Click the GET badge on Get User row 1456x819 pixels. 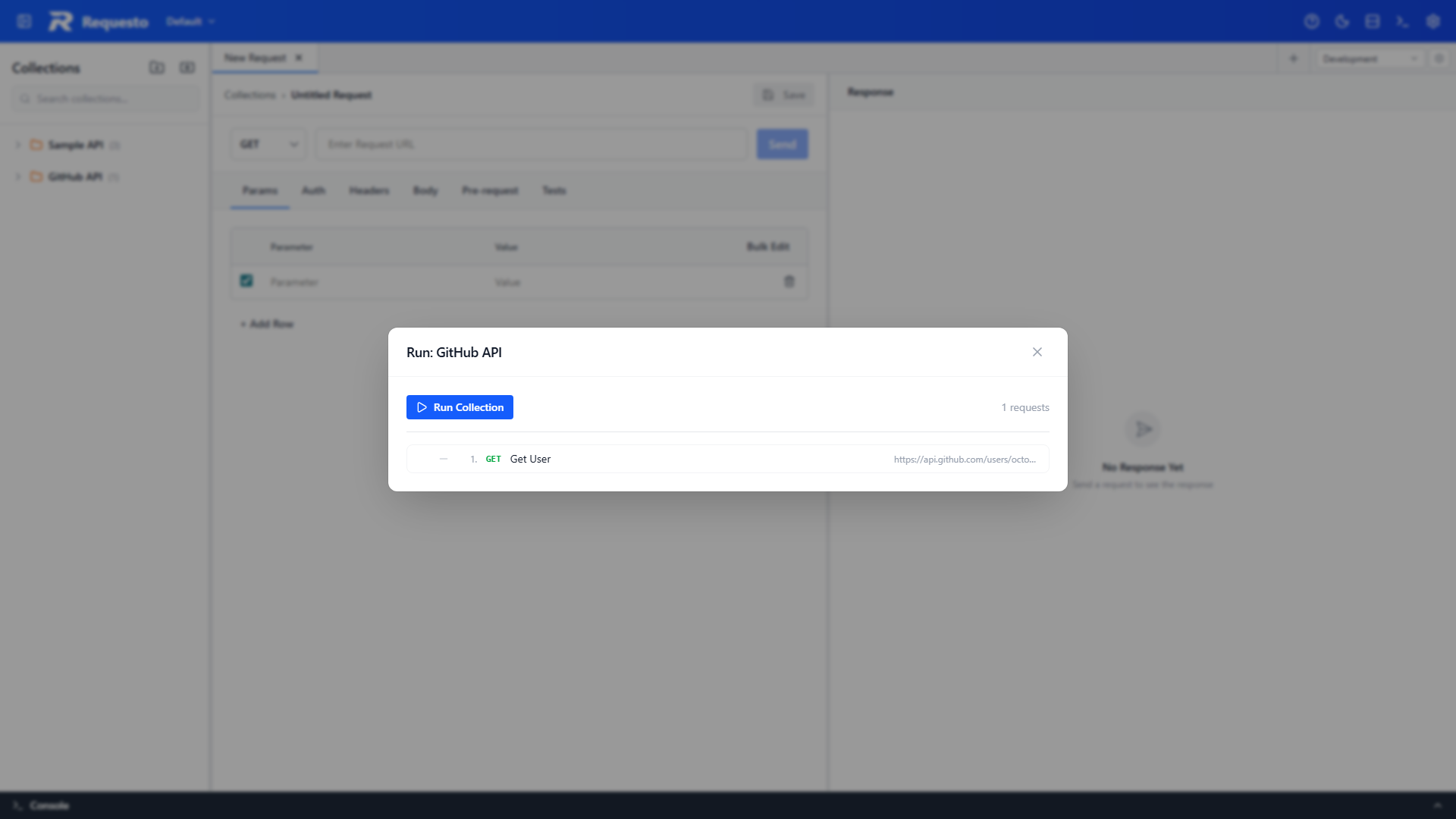493,459
